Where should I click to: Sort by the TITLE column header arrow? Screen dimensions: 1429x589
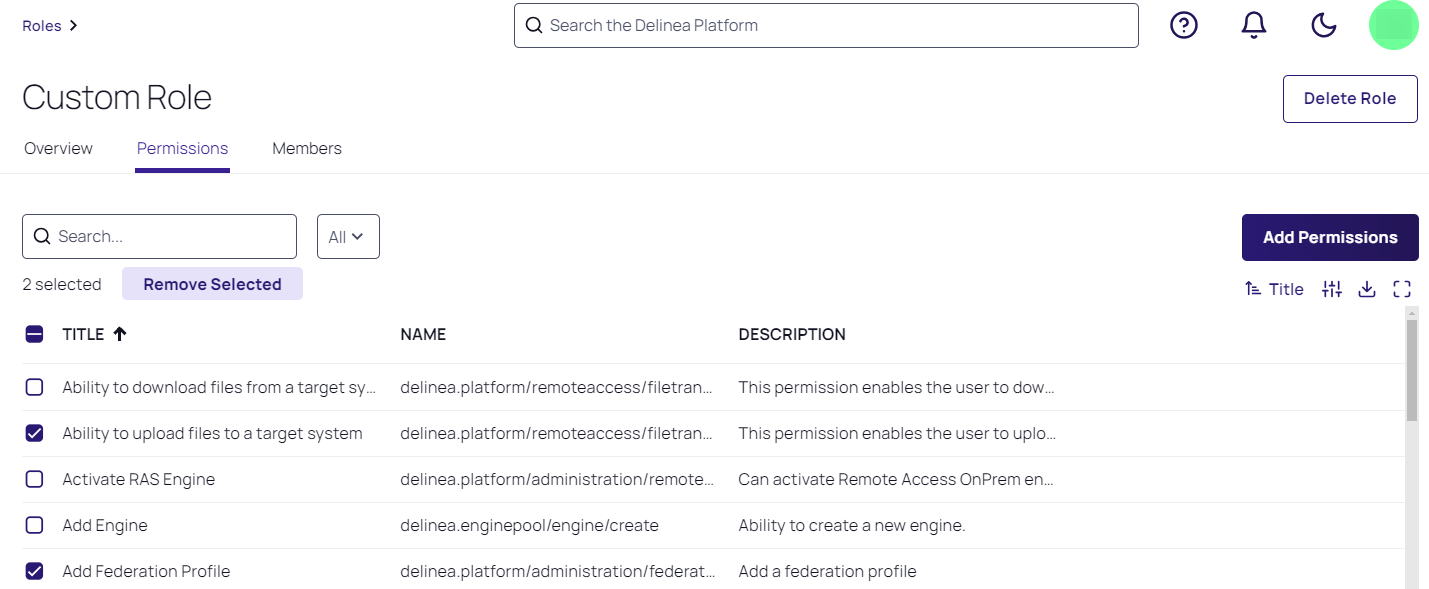[x=120, y=334]
